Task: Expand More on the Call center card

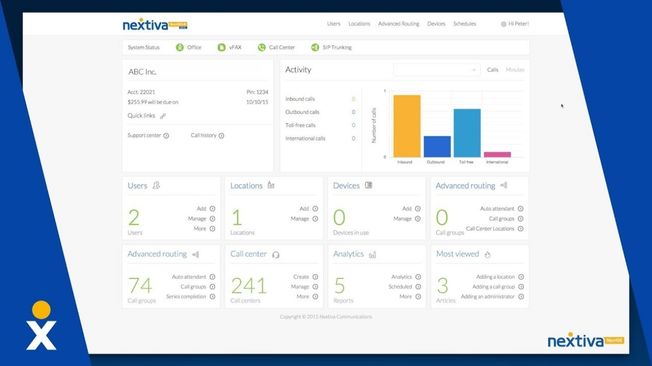Action: pos(307,297)
